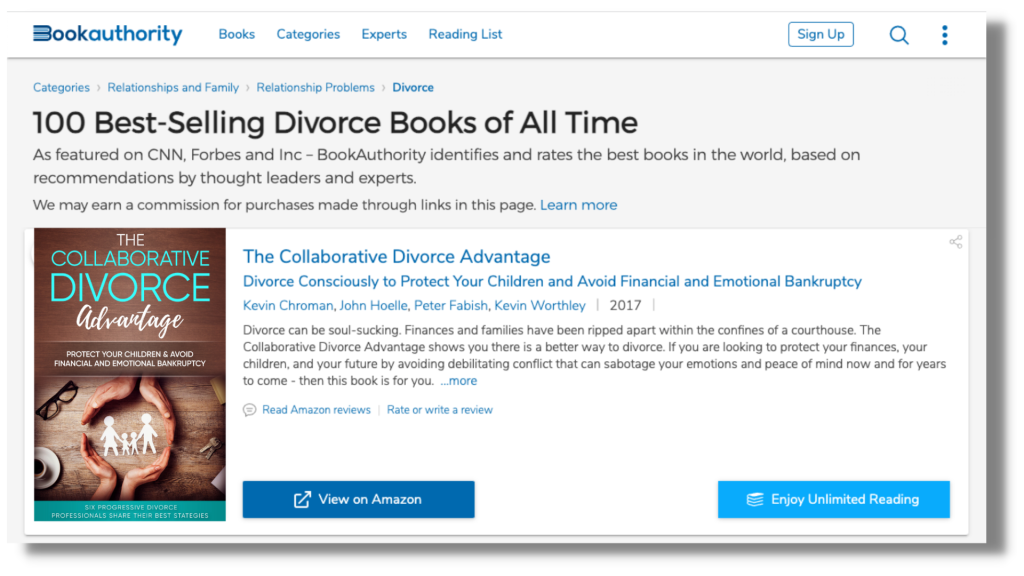
Task: Expand the description with ...more
Action: 459,381
